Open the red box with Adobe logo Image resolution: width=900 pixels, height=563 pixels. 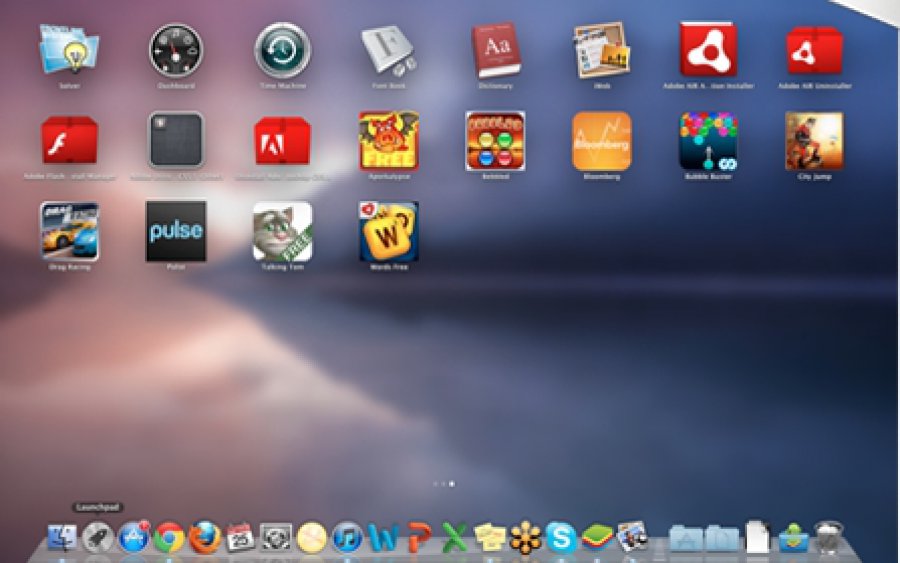tap(282, 141)
